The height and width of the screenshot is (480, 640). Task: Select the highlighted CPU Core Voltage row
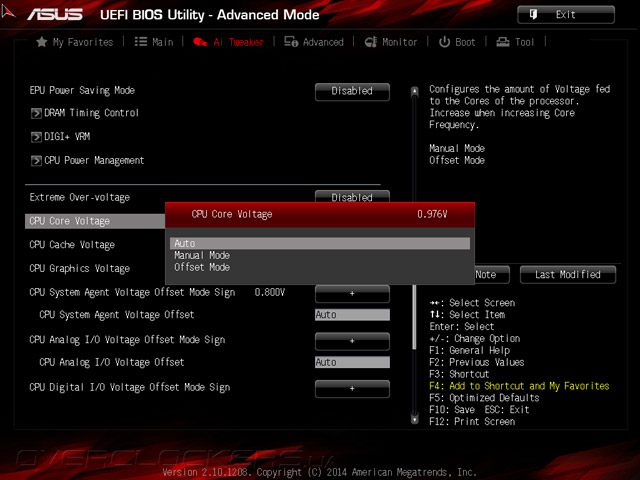tap(95, 221)
